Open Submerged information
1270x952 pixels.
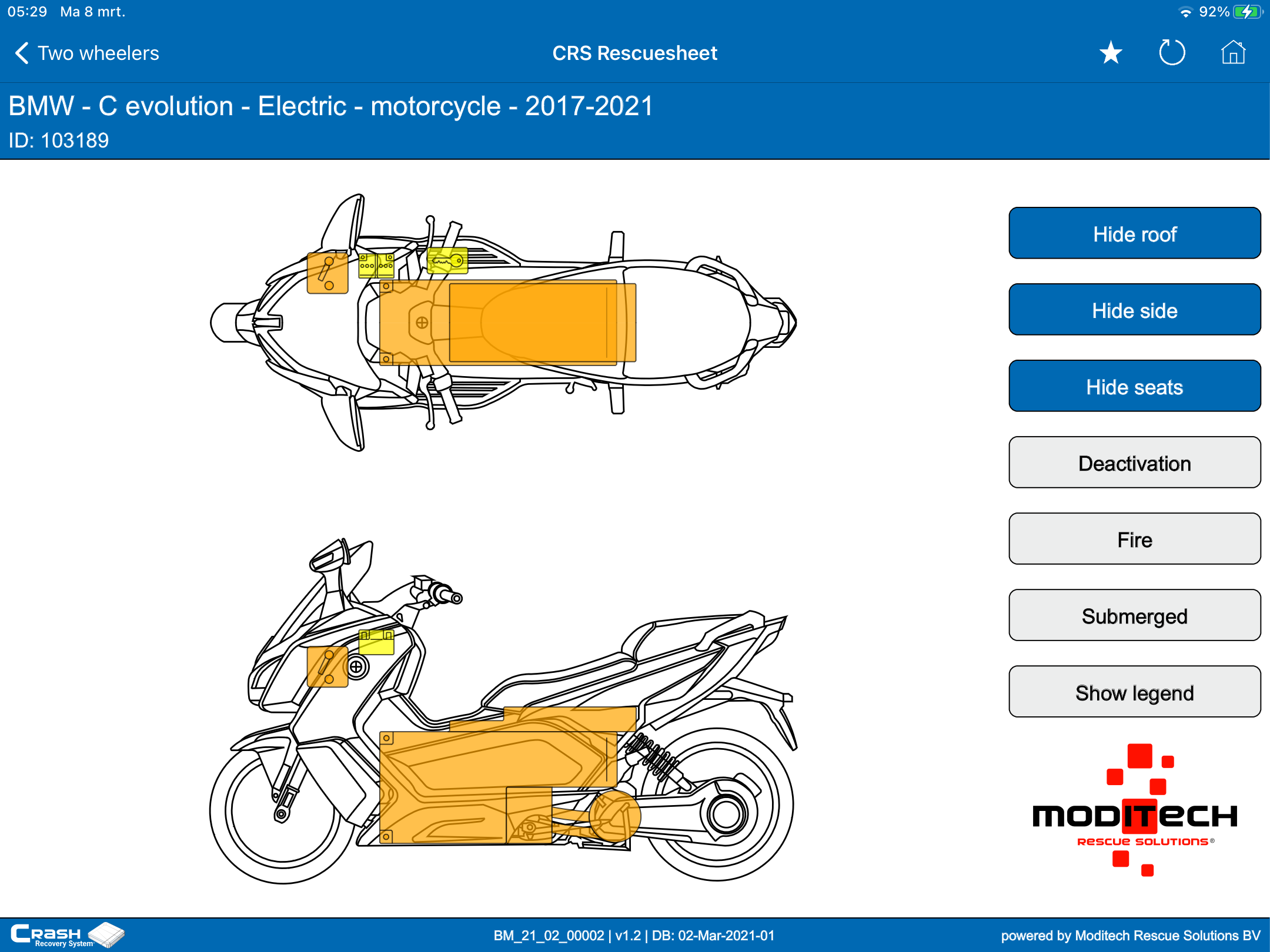click(x=1135, y=615)
